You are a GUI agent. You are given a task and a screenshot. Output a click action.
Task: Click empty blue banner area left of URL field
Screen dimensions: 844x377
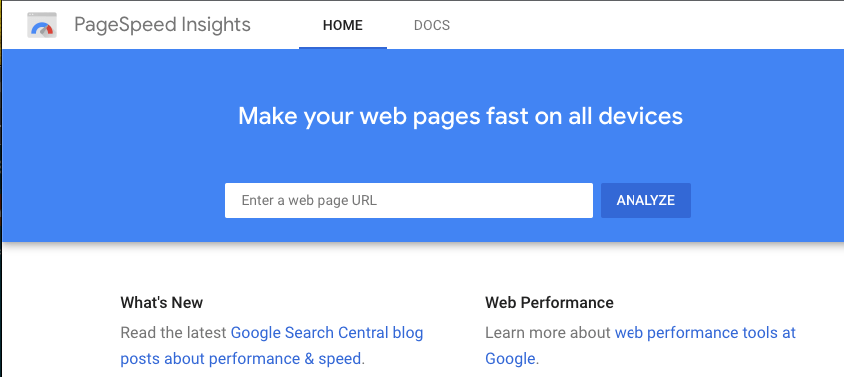(x=113, y=200)
